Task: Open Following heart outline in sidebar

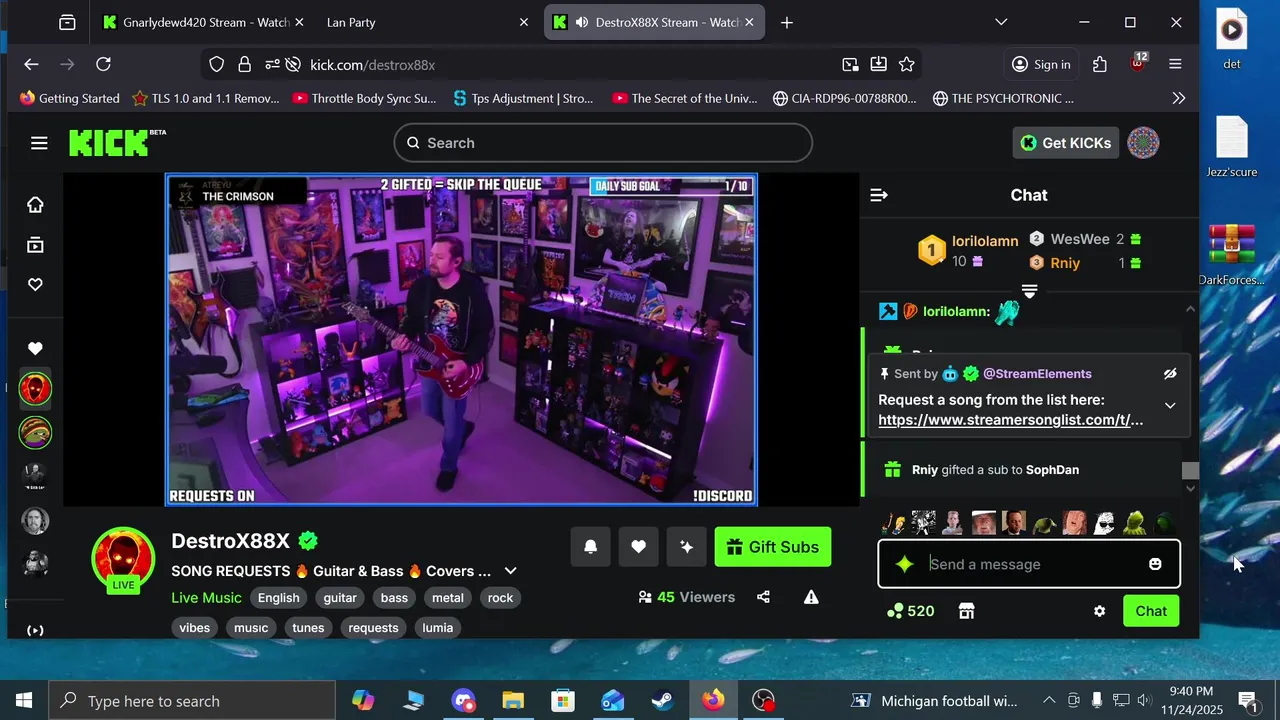Action: [x=35, y=285]
